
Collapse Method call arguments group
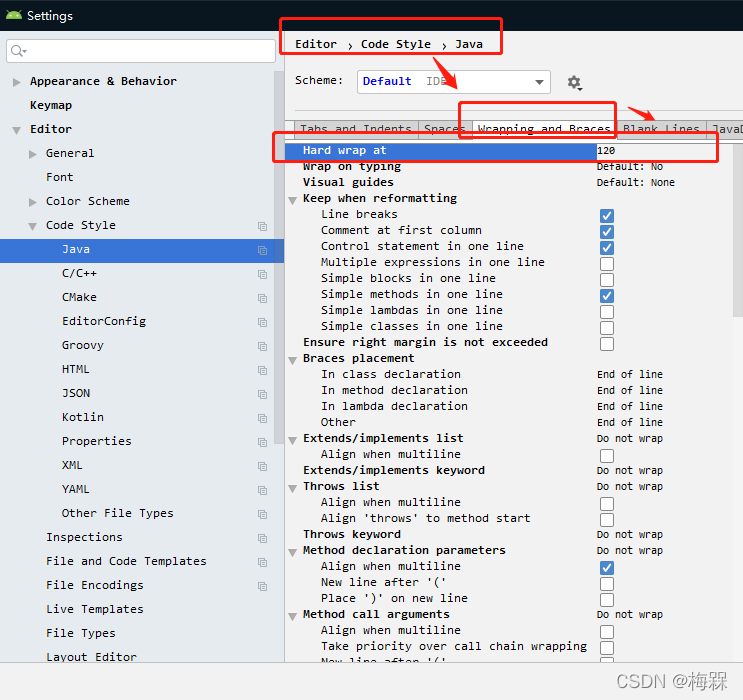click(293, 616)
